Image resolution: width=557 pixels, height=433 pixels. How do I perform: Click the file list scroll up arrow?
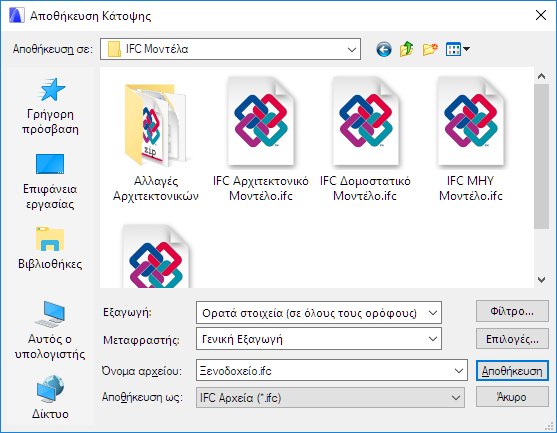[541, 76]
